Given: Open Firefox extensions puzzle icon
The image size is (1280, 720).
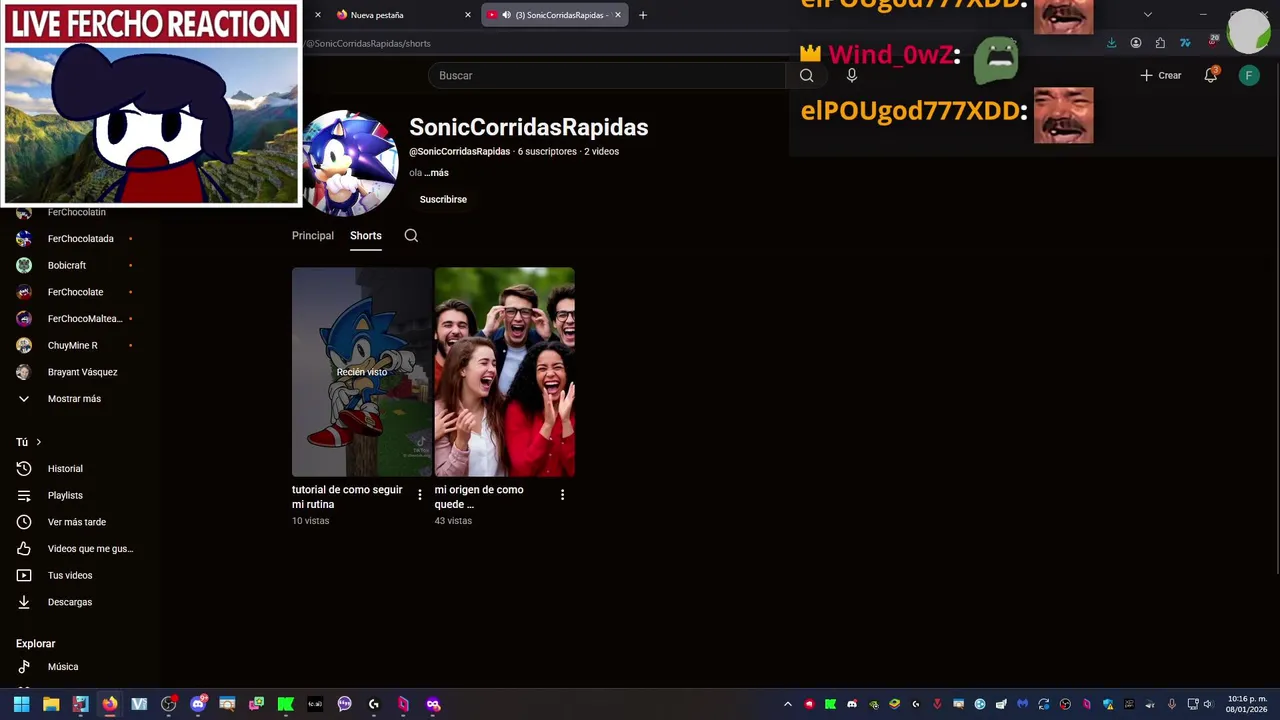Looking at the screenshot, I should click(1160, 43).
